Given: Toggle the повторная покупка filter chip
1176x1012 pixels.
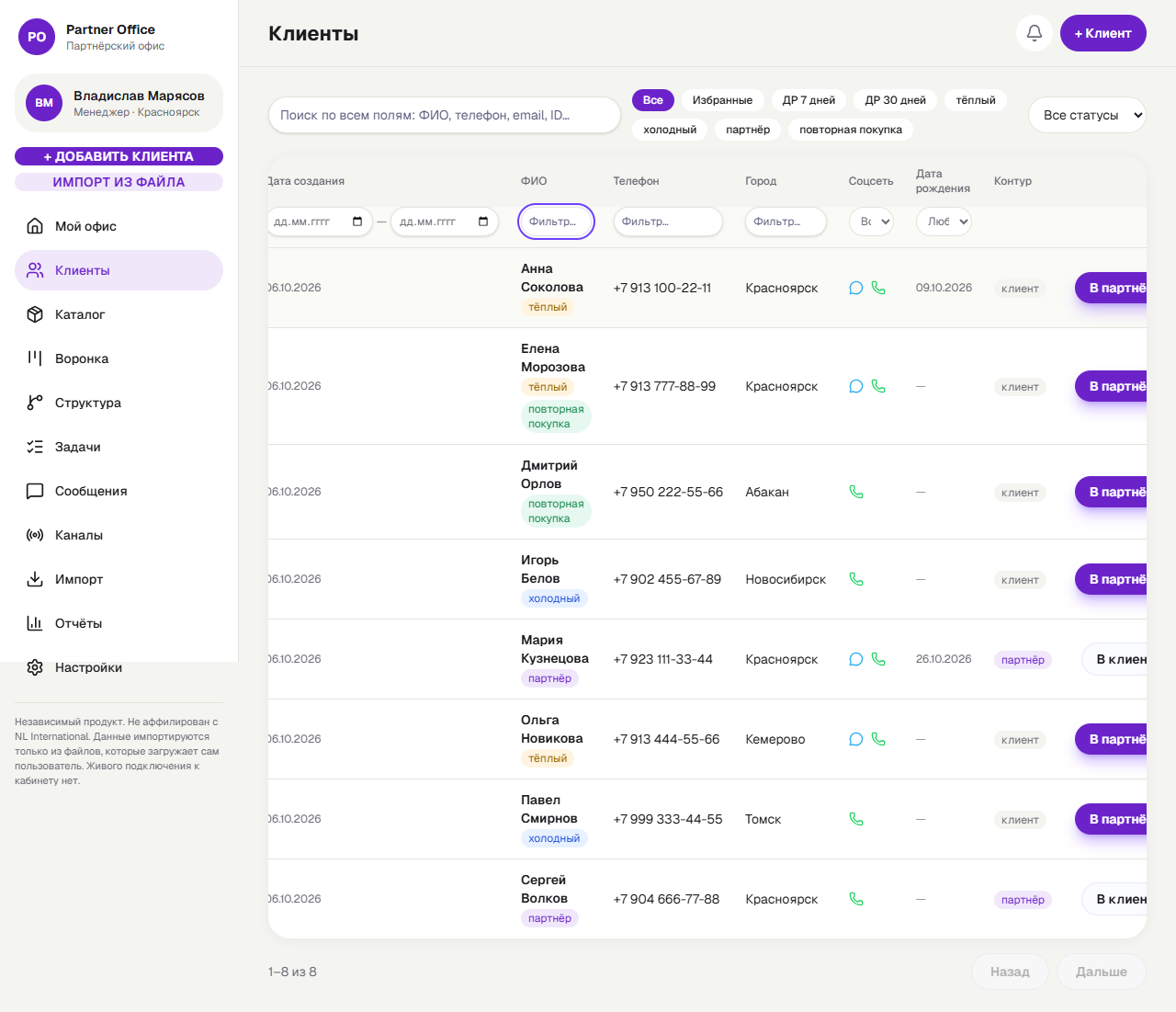Looking at the screenshot, I should tap(851, 130).
